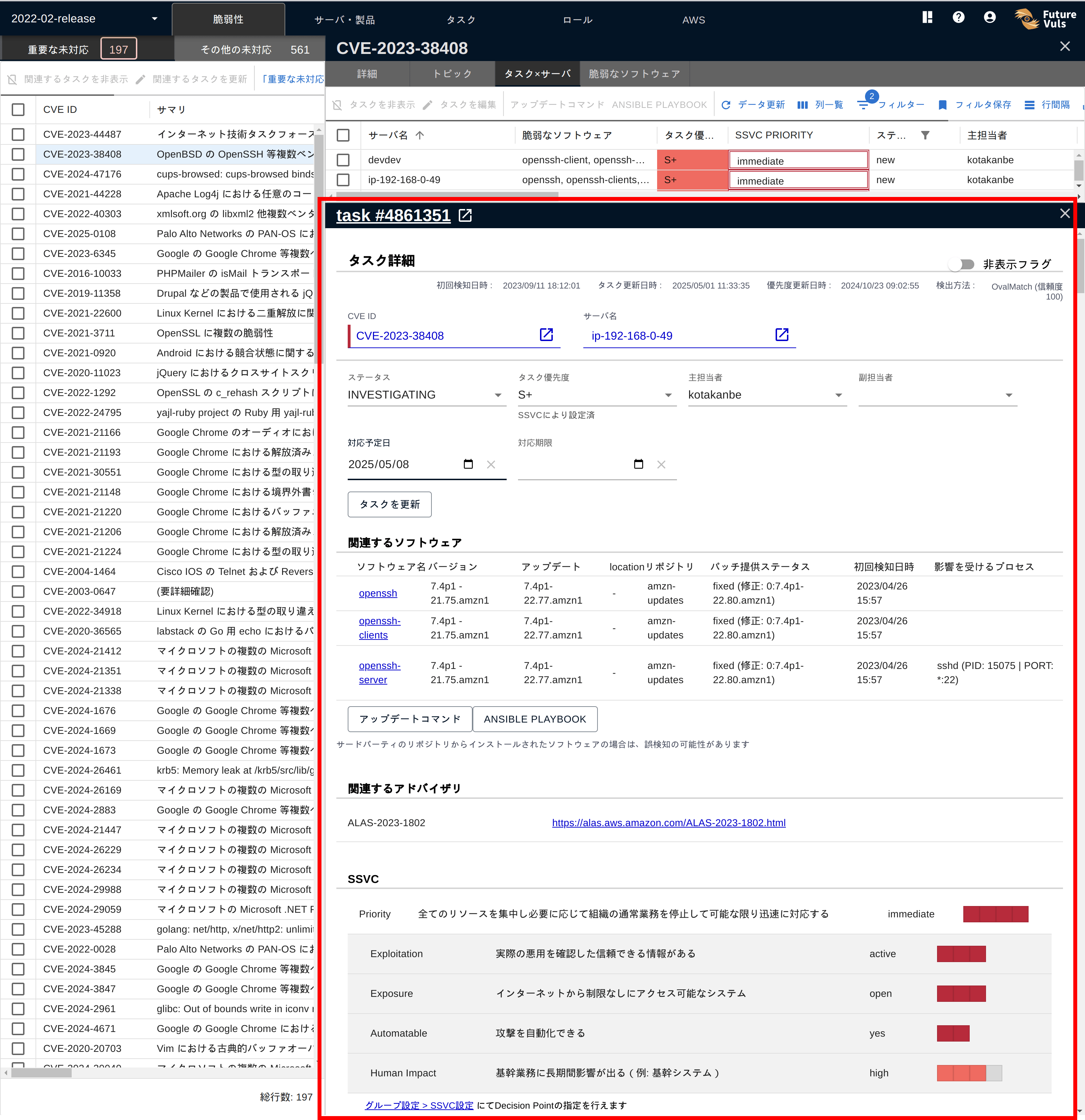Open calendar picker for 対応予定日
This screenshot has height=1120, width=1085.
click(468, 464)
